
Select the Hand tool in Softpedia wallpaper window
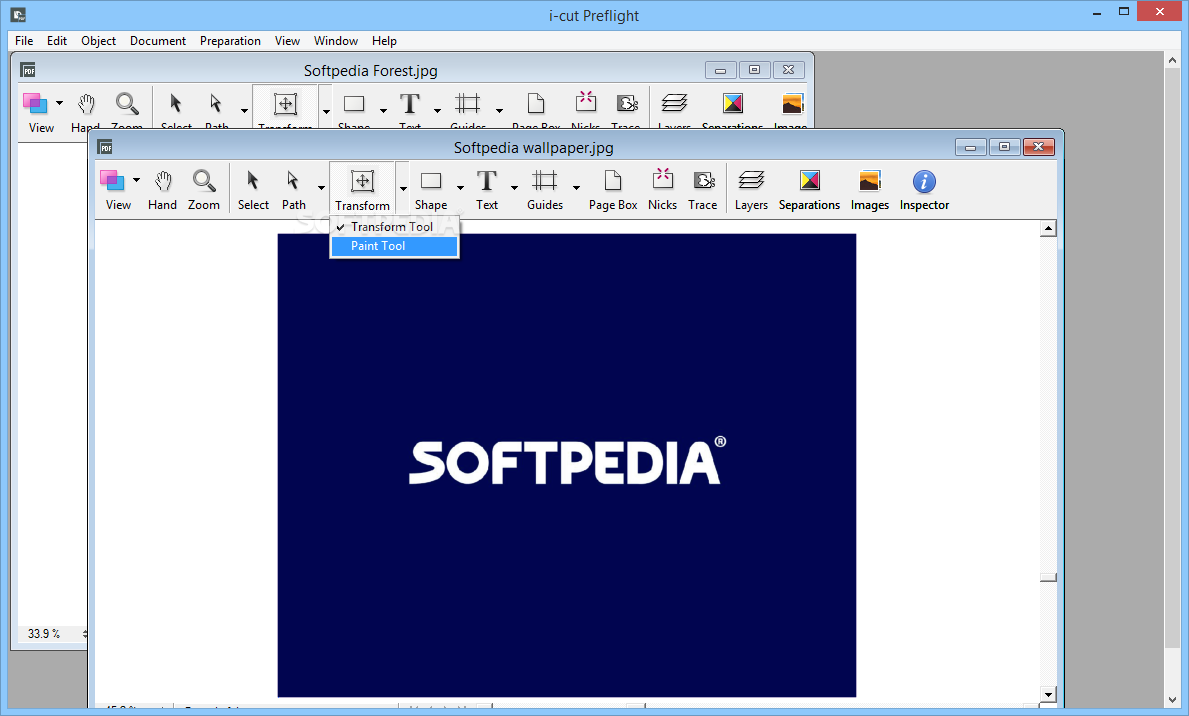click(162, 190)
